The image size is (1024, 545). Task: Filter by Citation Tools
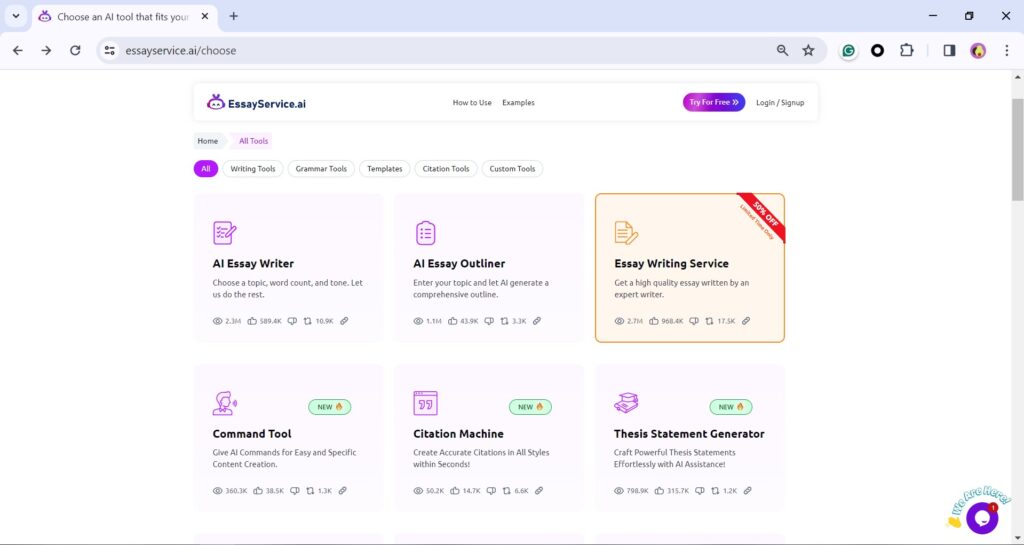click(x=446, y=168)
